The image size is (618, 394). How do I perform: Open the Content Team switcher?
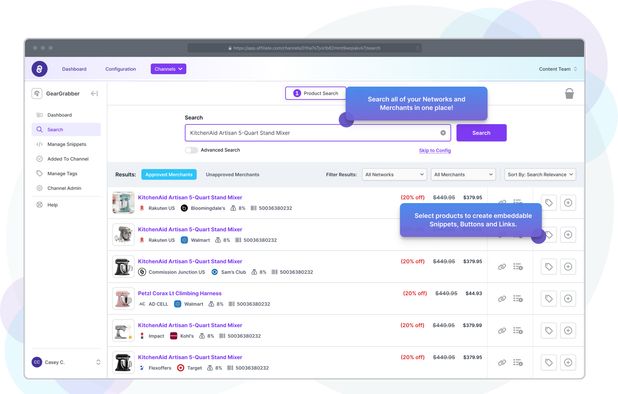point(558,69)
